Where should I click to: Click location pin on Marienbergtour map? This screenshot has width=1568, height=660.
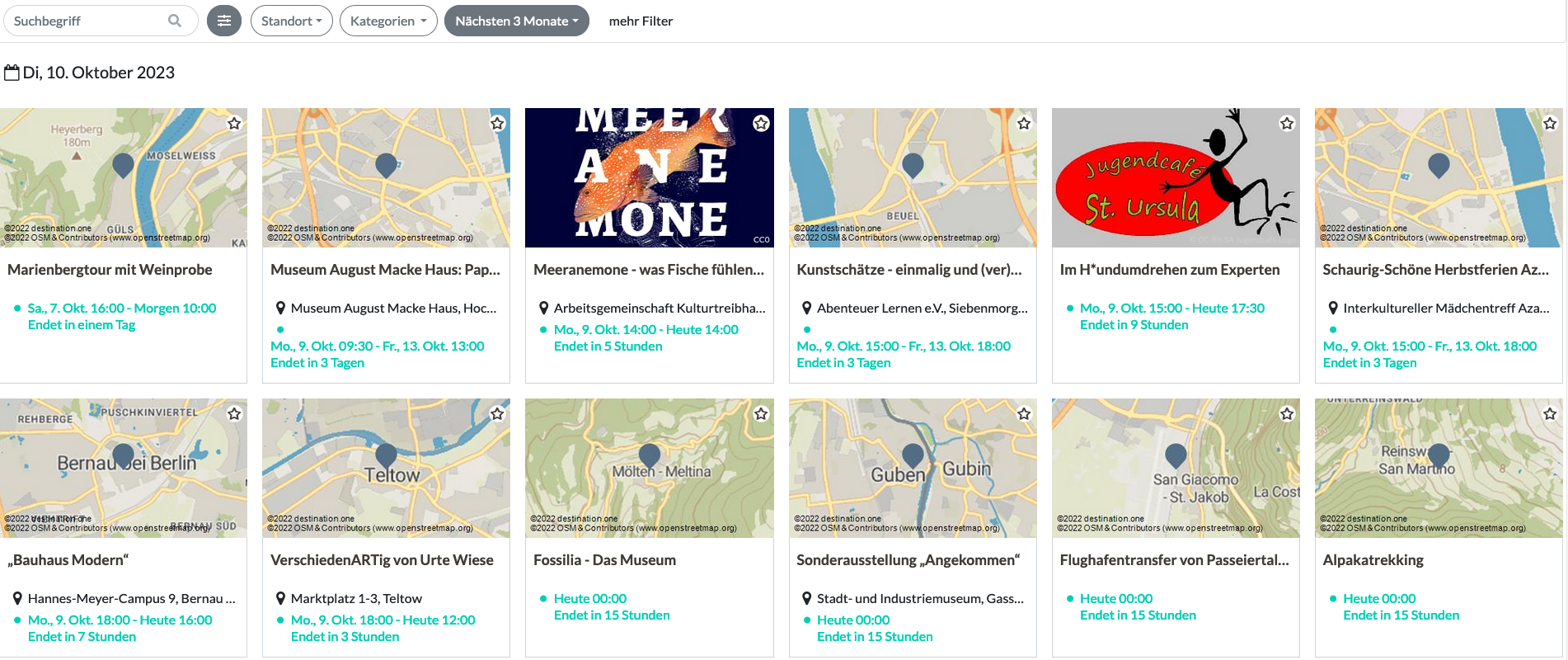click(123, 165)
